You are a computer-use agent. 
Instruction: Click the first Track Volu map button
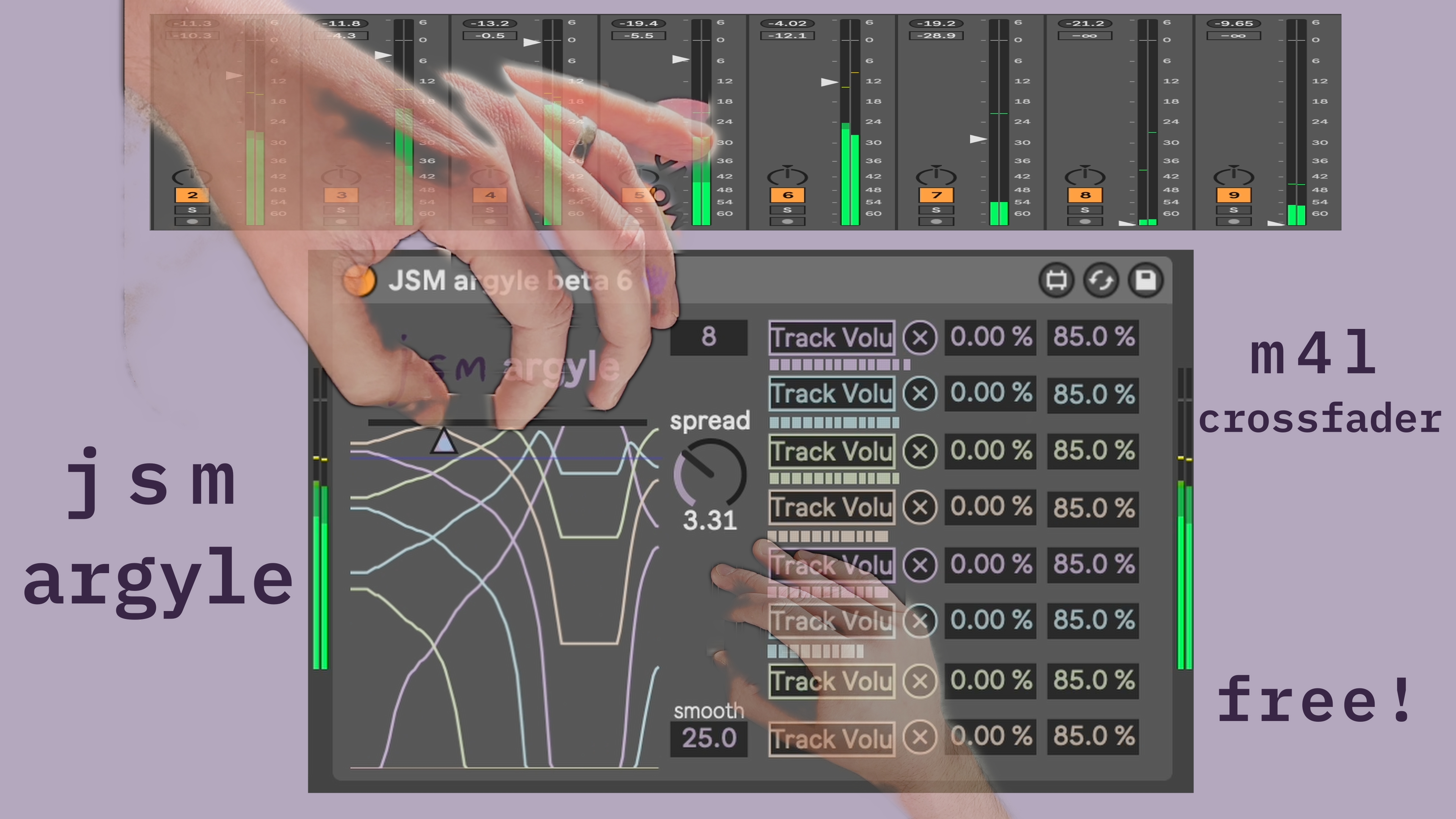[832, 338]
